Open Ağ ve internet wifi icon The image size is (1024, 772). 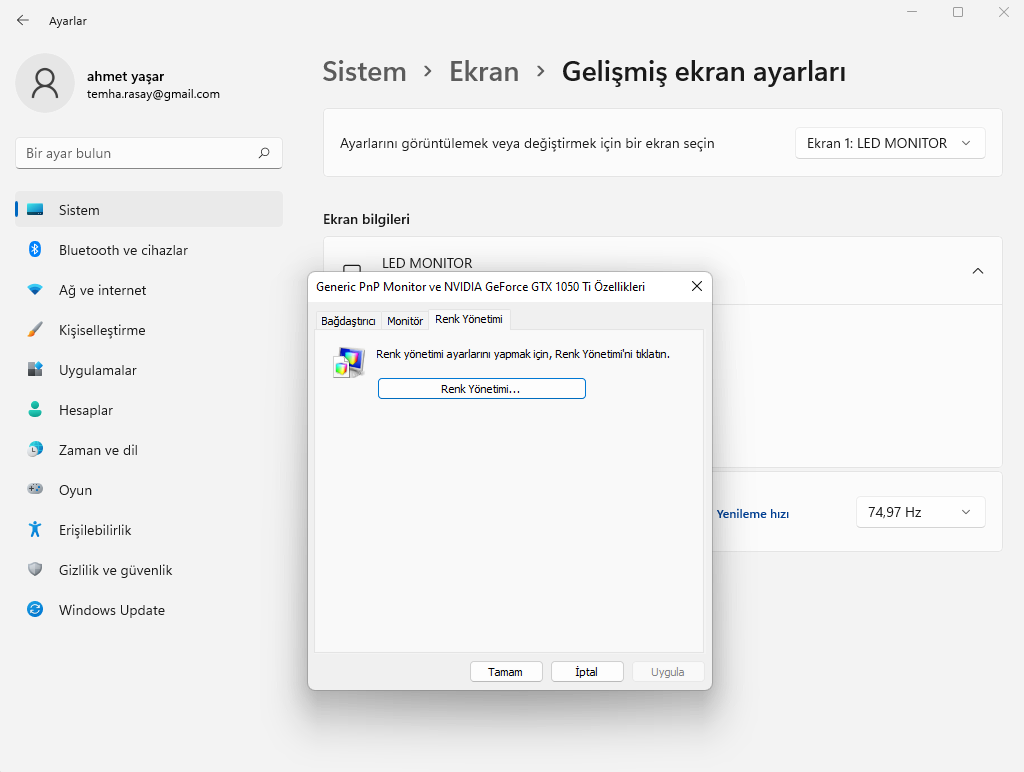pyautogui.click(x=35, y=290)
